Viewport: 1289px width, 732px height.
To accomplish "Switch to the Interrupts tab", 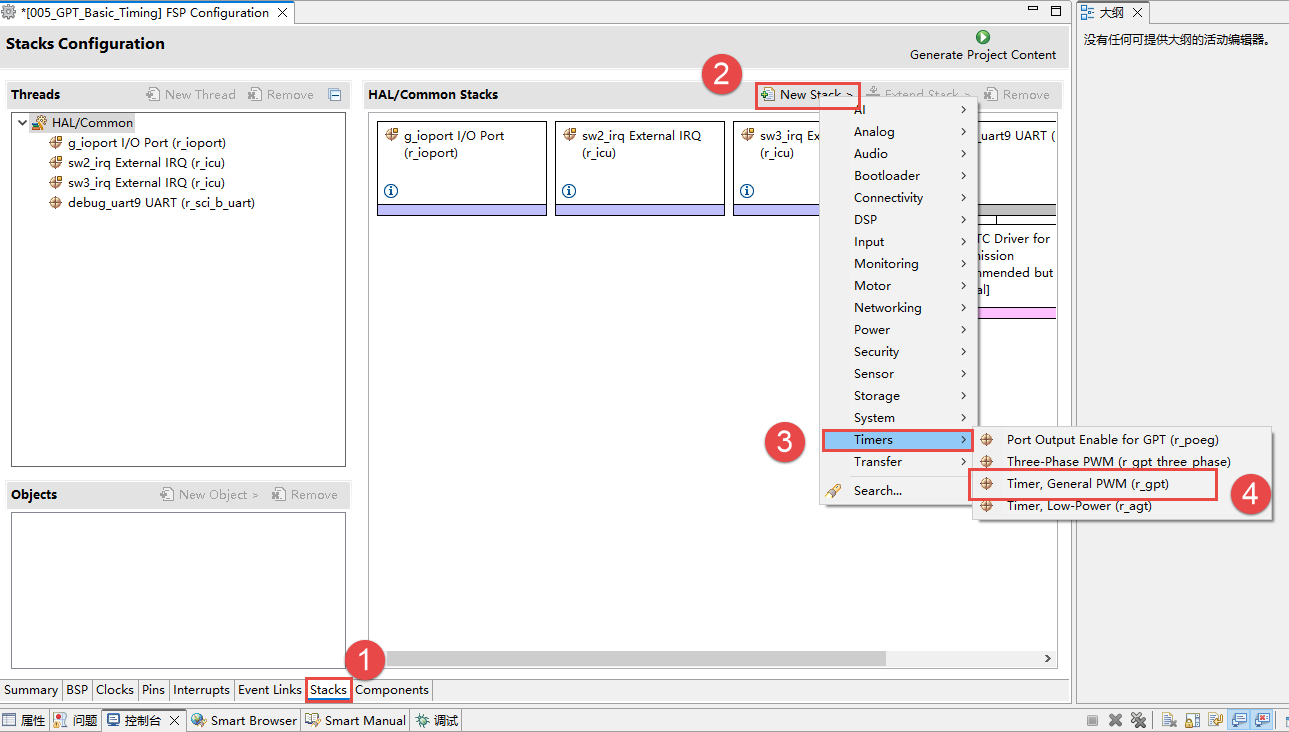I will pos(201,690).
